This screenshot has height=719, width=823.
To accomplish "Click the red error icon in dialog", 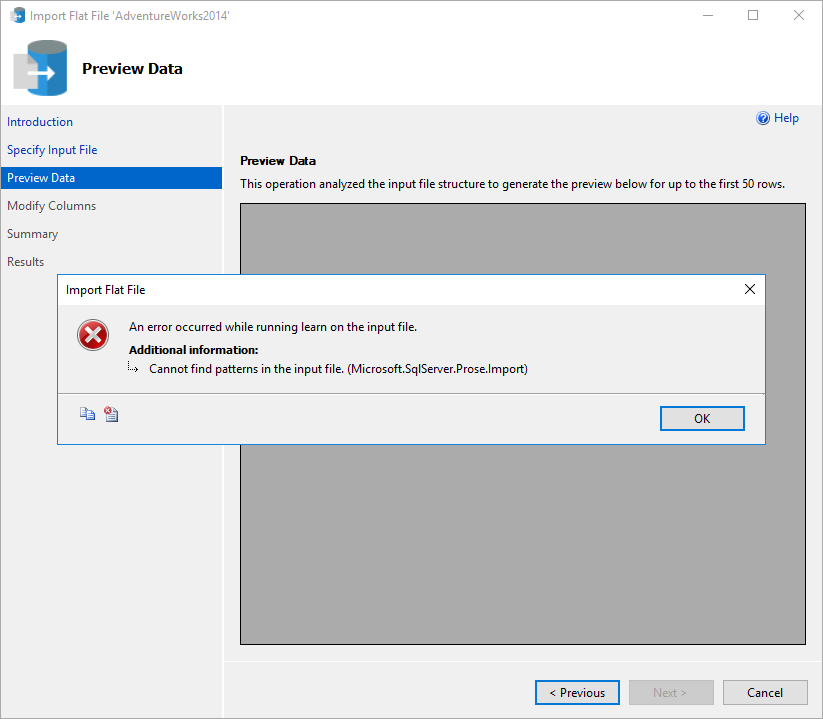I will (93, 336).
